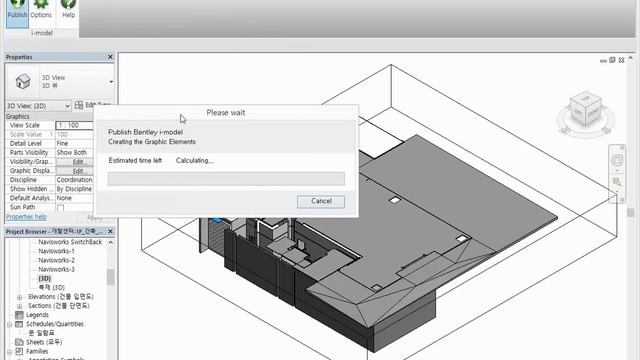Viewport: 640px width, 360px height.
Task: Click the Discipline value Coordination
Action: click(75, 180)
